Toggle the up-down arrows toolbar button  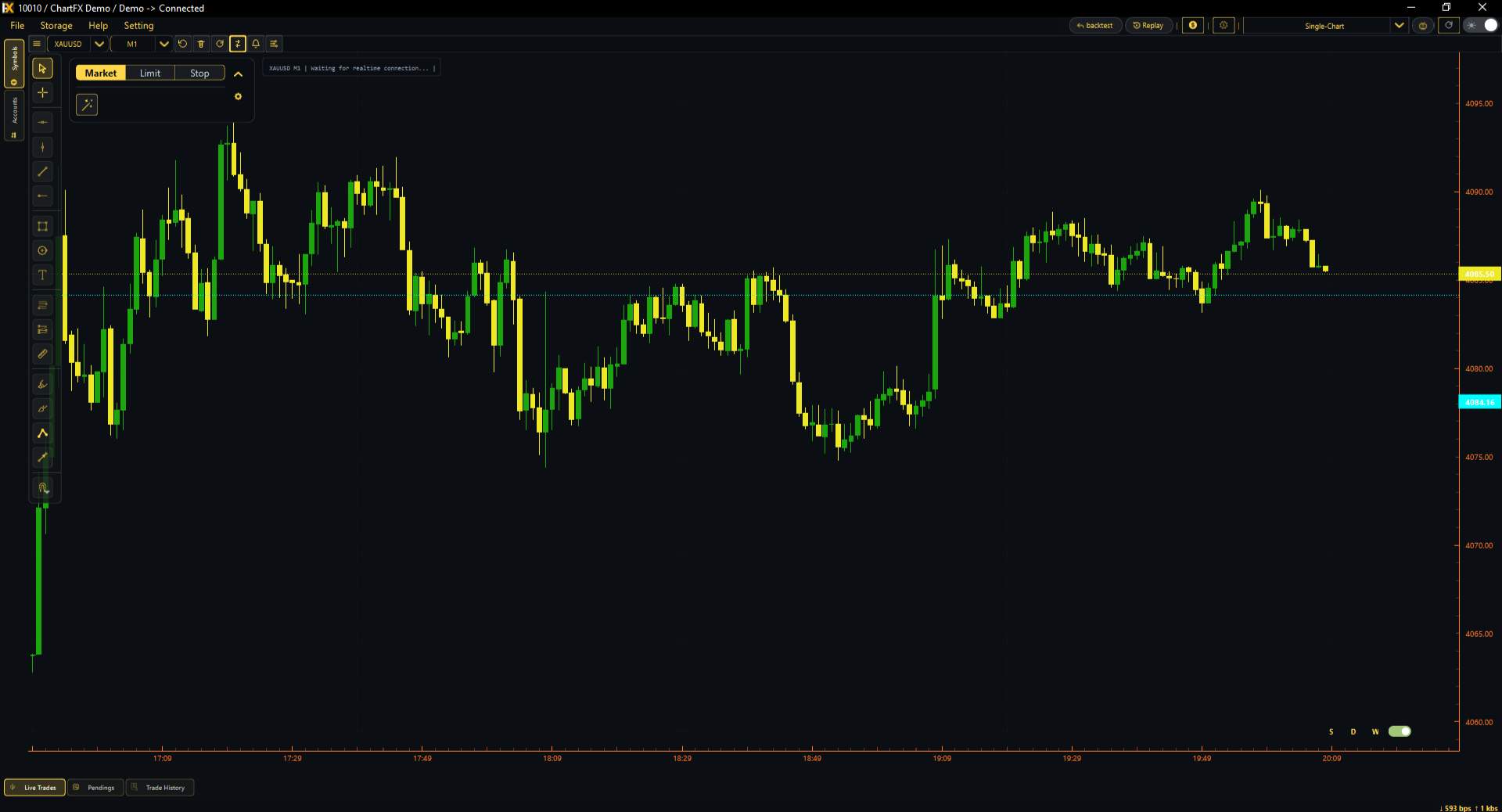pyautogui.click(x=238, y=44)
